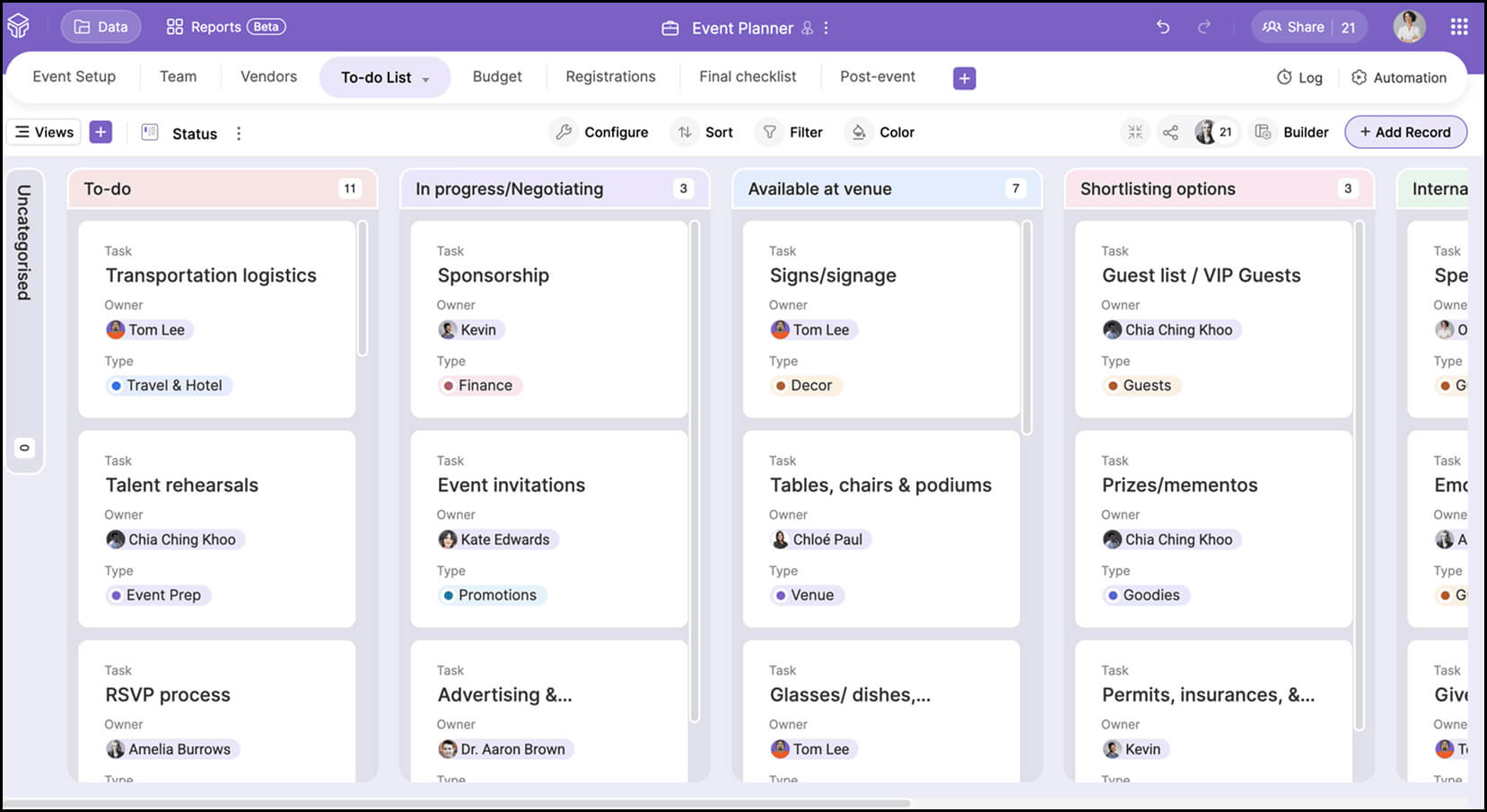Image resolution: width=1487 pixels, height=812 pixels.
Task: Switch to the Budget tab
Action: point(496,76)
